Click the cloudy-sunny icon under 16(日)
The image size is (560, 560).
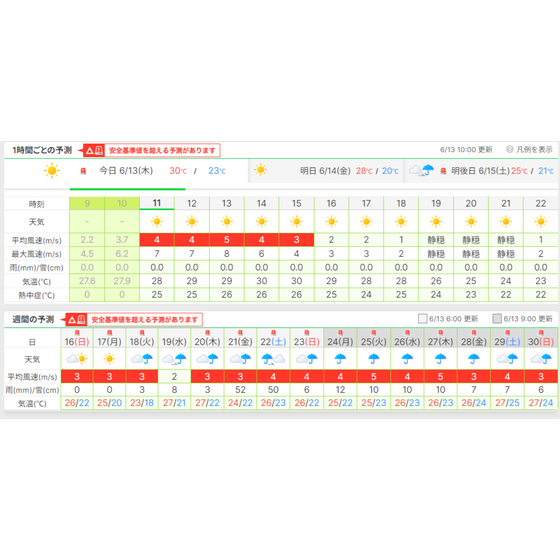click(77, 359)
